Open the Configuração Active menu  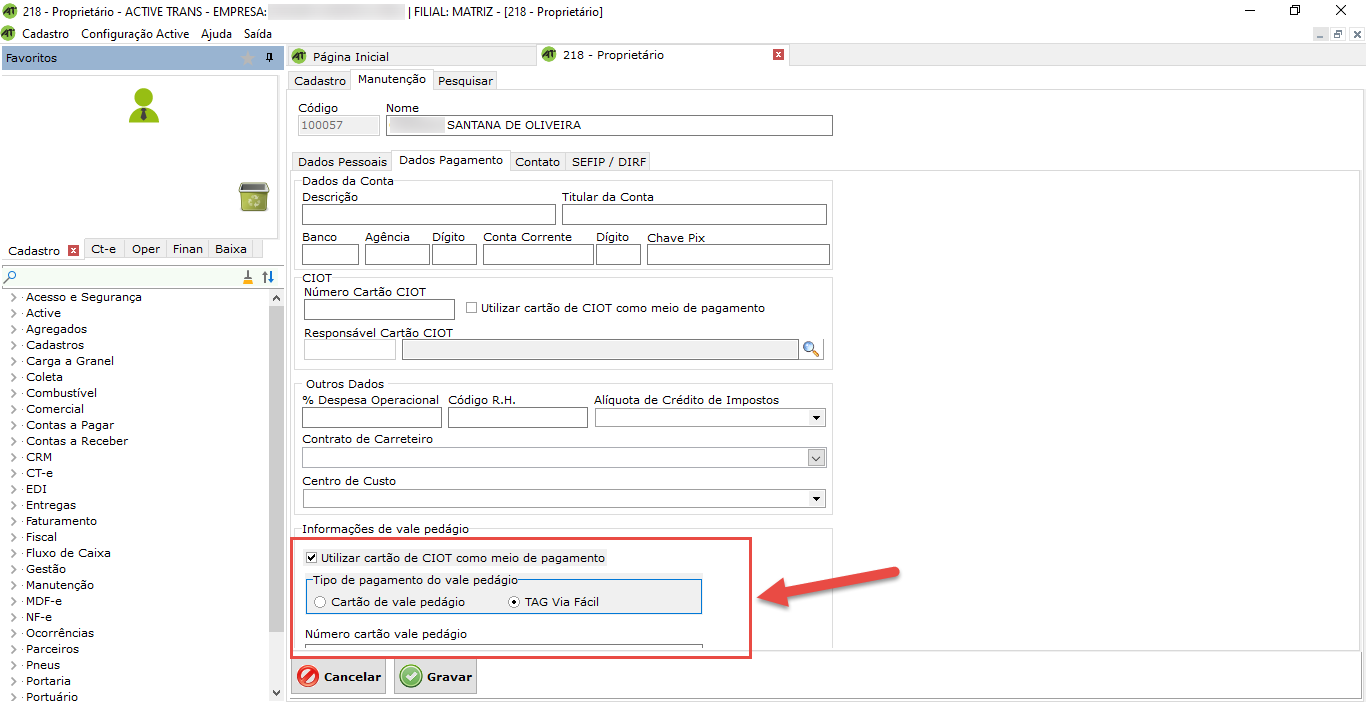135,33
